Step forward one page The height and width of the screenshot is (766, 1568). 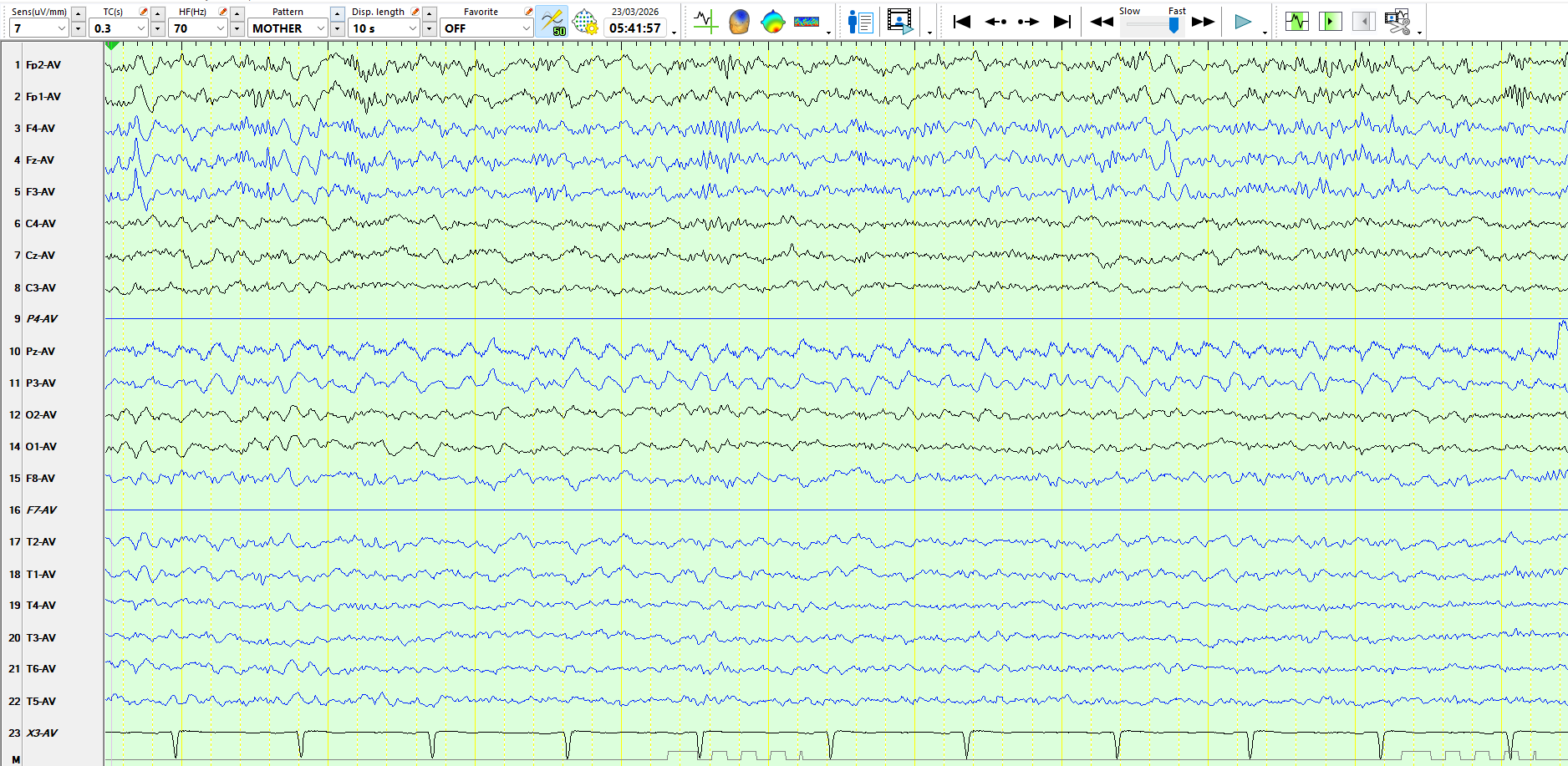1029,22
